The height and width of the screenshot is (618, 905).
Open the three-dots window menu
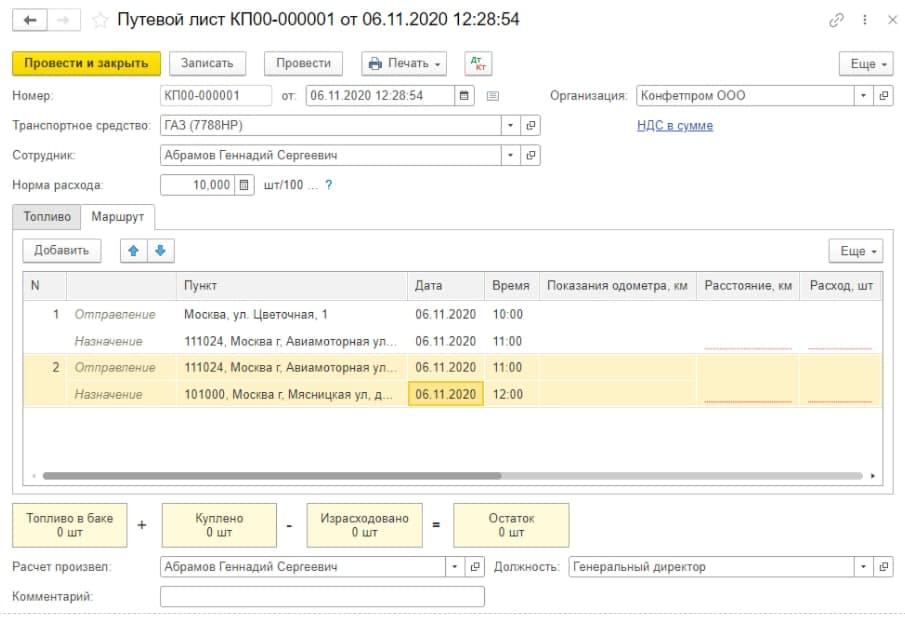(865, 20)
